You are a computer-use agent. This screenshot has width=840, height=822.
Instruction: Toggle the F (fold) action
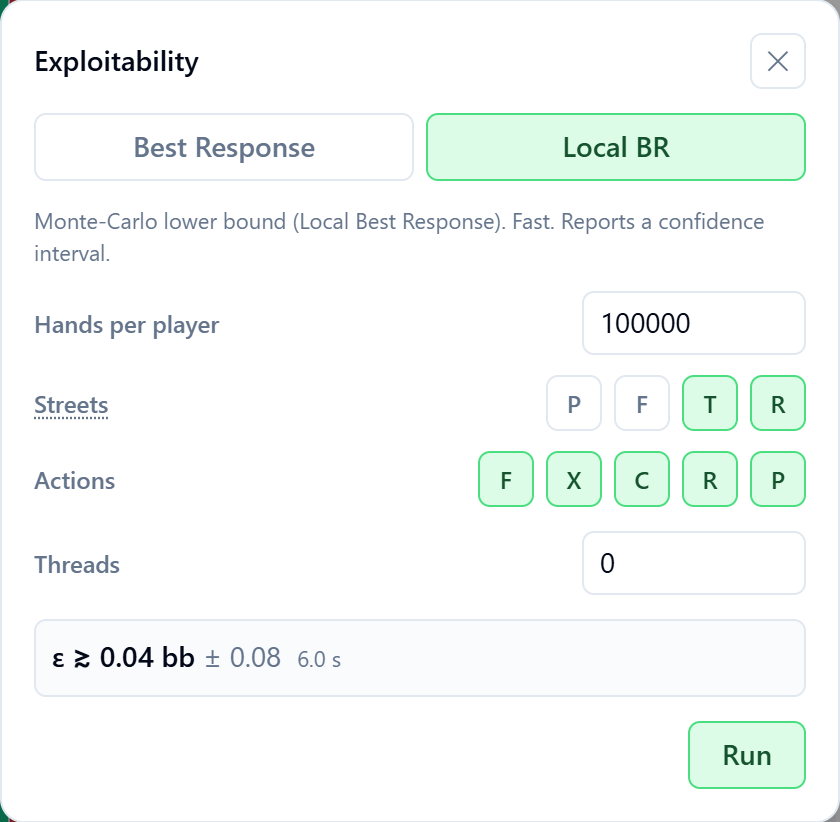pos(506,479)
